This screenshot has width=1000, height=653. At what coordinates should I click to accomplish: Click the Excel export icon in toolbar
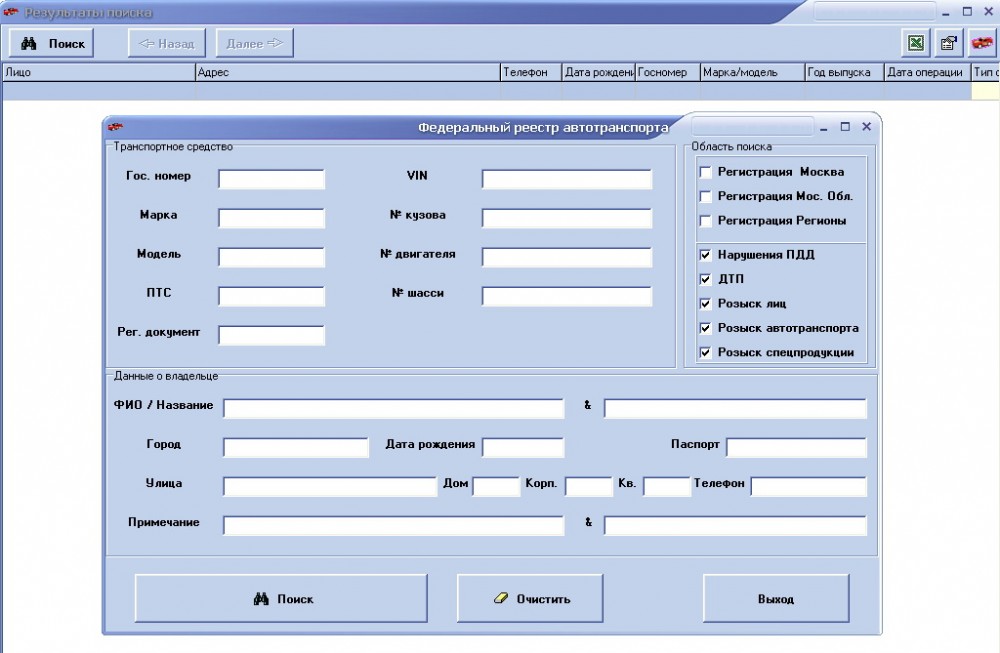click(x=915, y=43)
